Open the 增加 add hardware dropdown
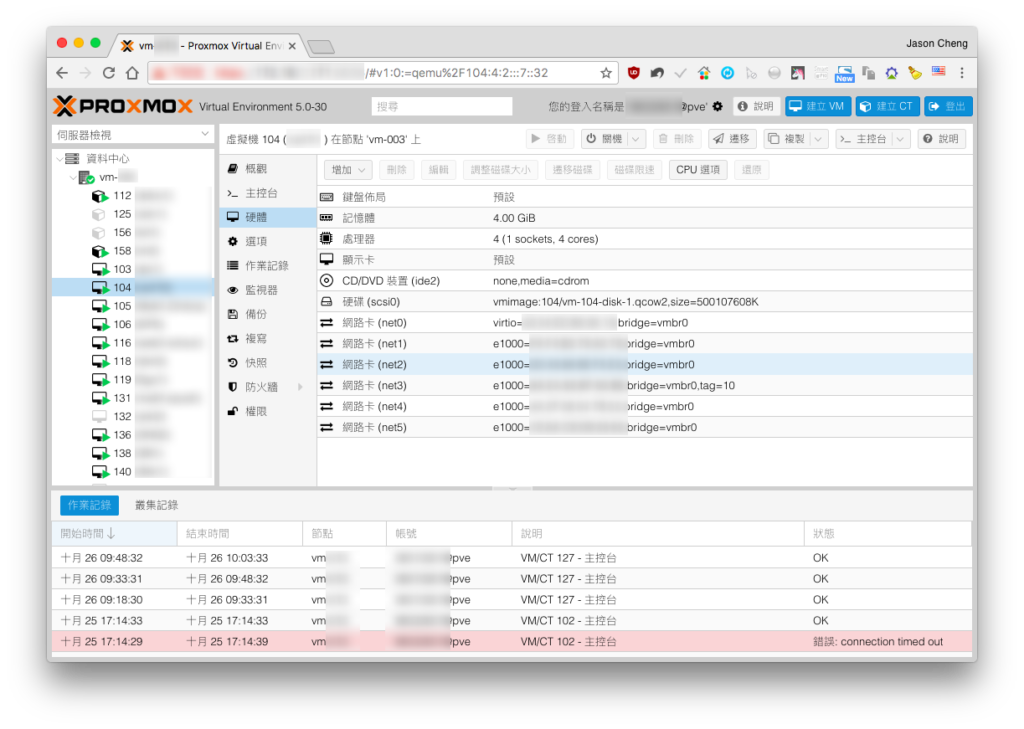 (348, 170)
